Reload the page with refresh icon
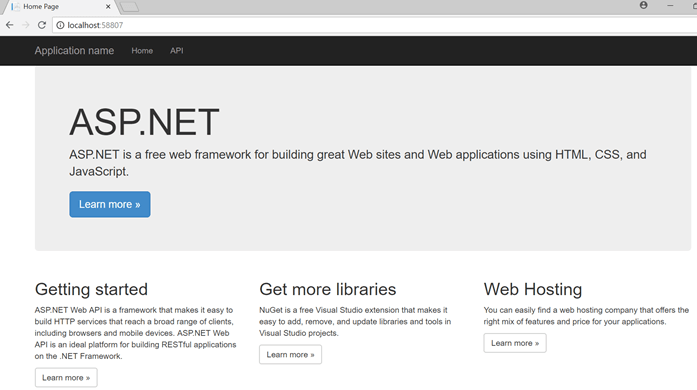The height and width of the screenshot is (390, 697). [x=42, y=25]
